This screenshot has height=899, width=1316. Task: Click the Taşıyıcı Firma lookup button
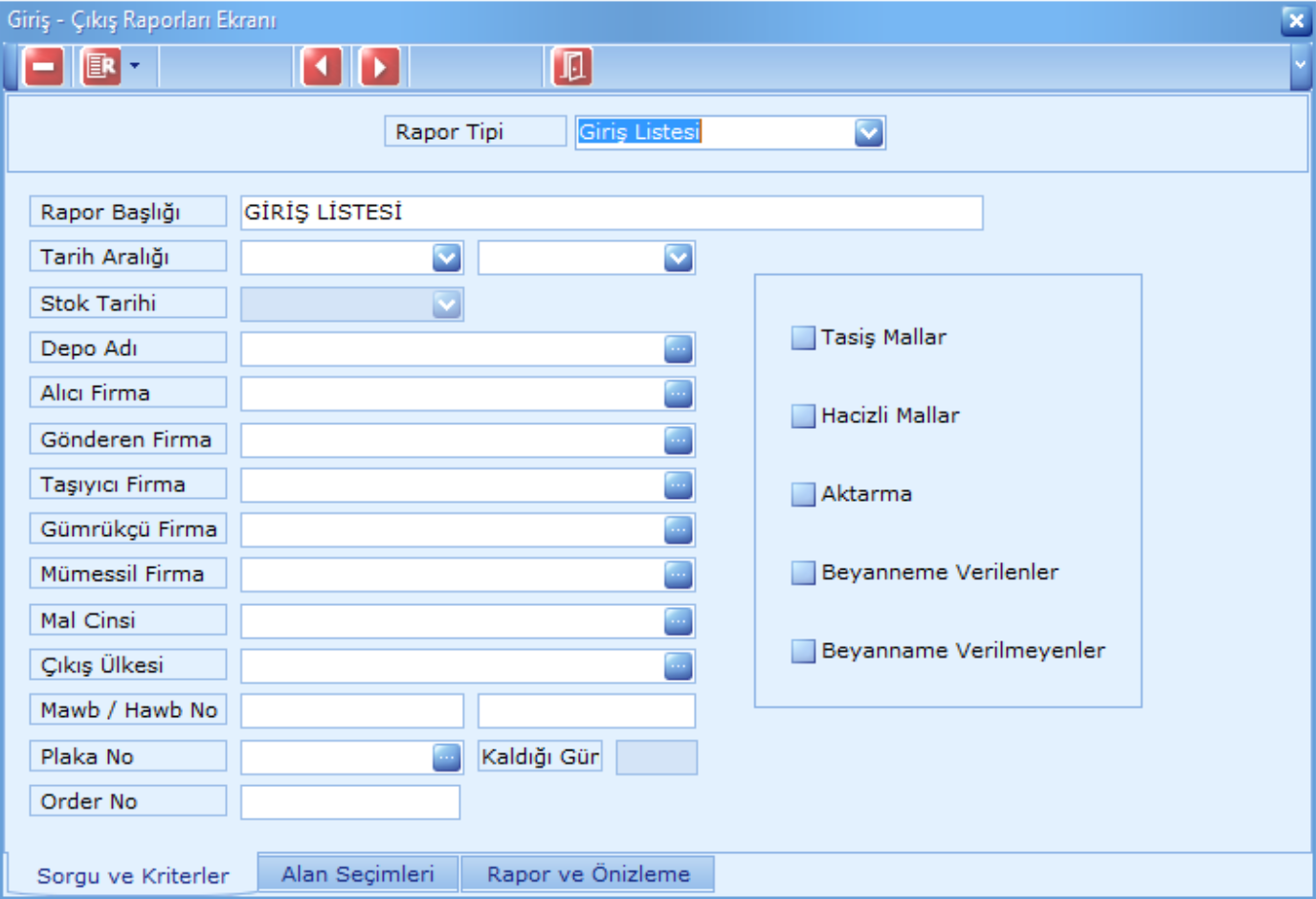pos(678,485)
